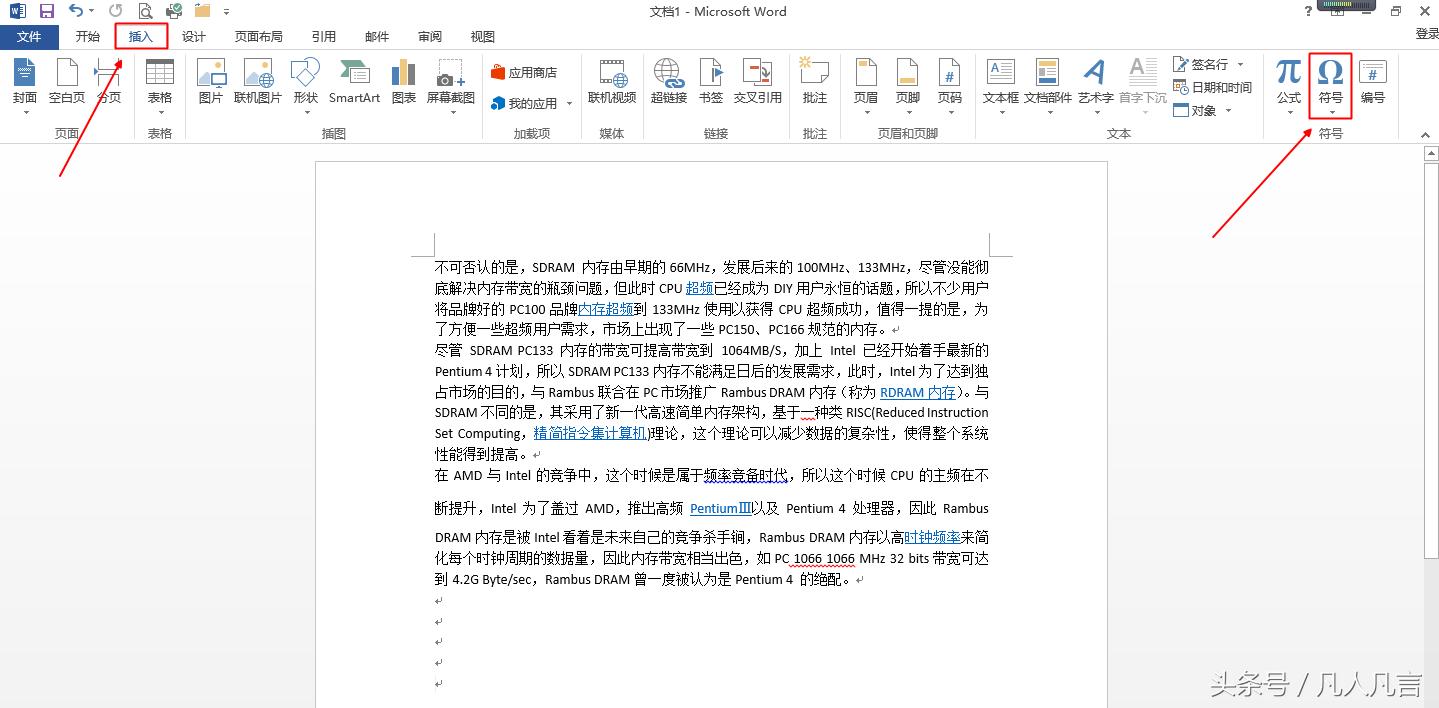Open the 视图 ribbon tab
This screenshot has height=708, width=1439.
click(x=482, y=36)
